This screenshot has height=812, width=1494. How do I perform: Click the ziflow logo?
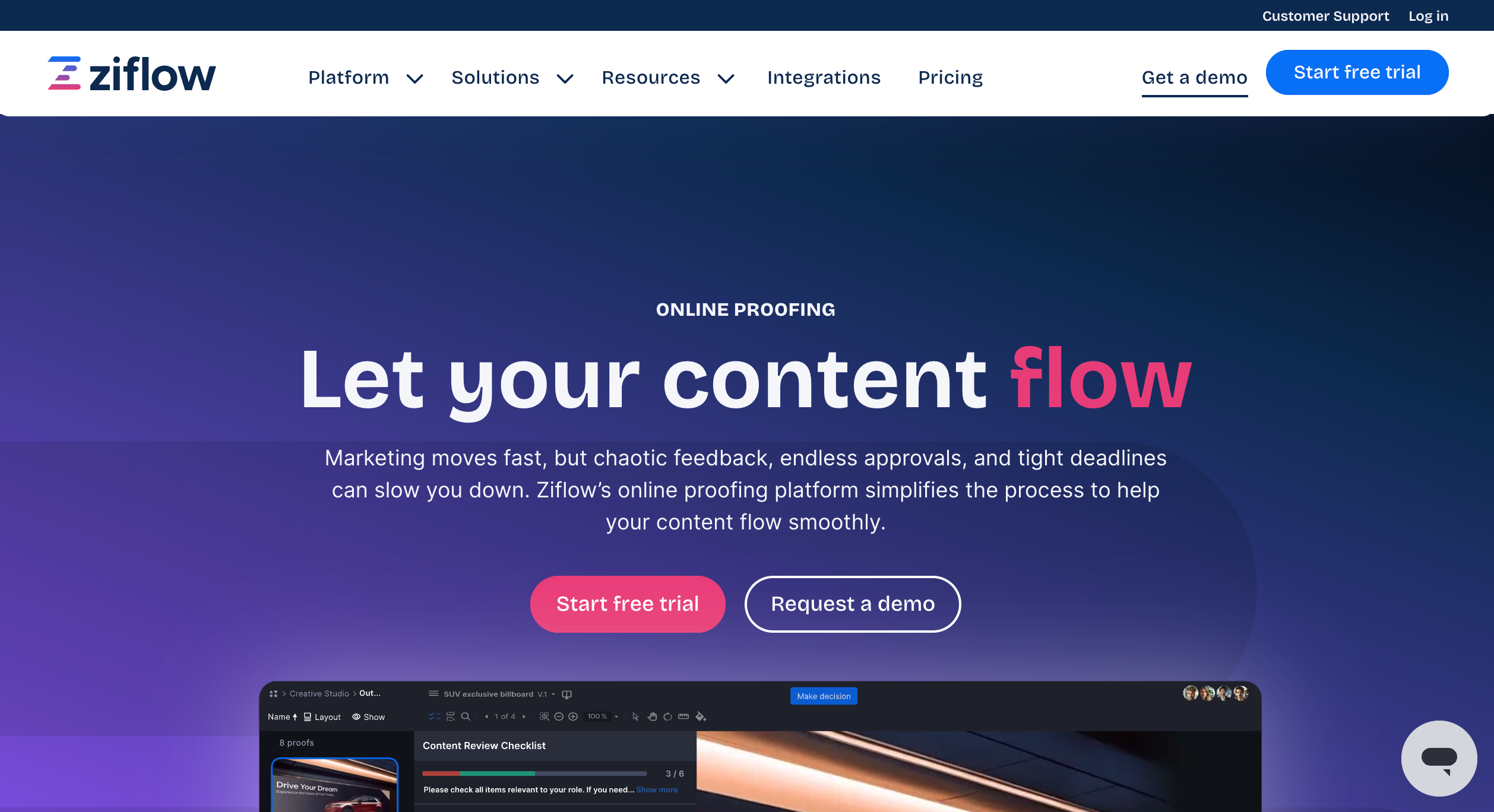132,74
